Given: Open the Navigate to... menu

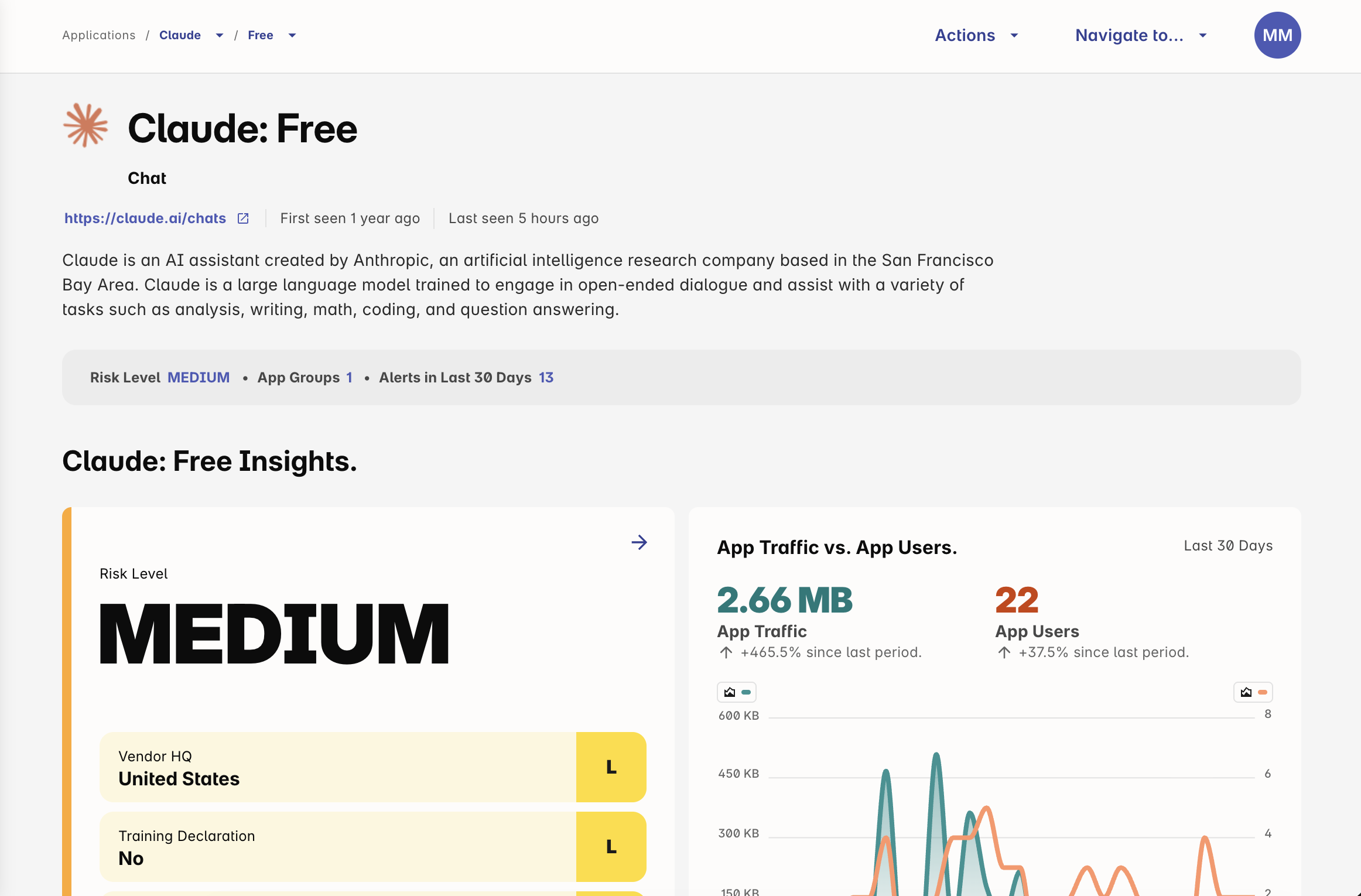Looking at the screenshot, I should 1140,35.
